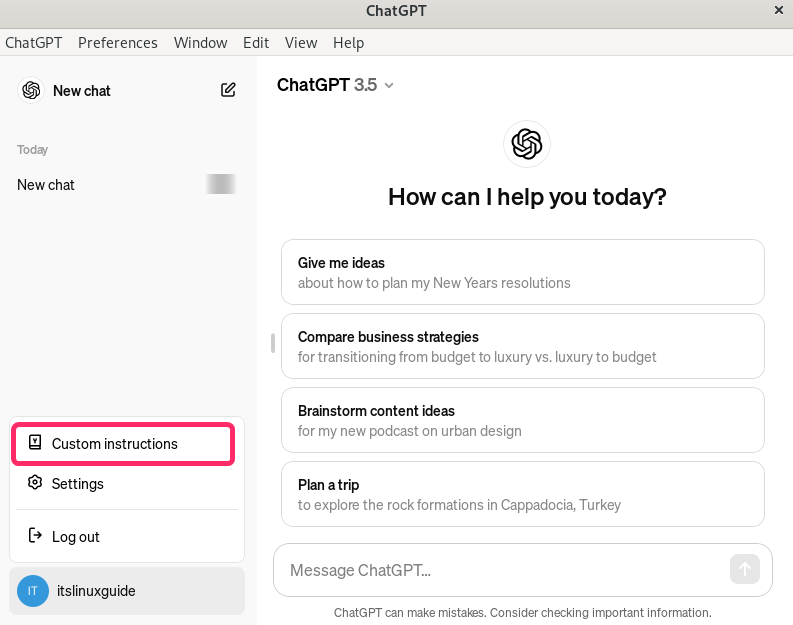
Task: Click the Message ChatGPT input field
Action: point(500,570)
